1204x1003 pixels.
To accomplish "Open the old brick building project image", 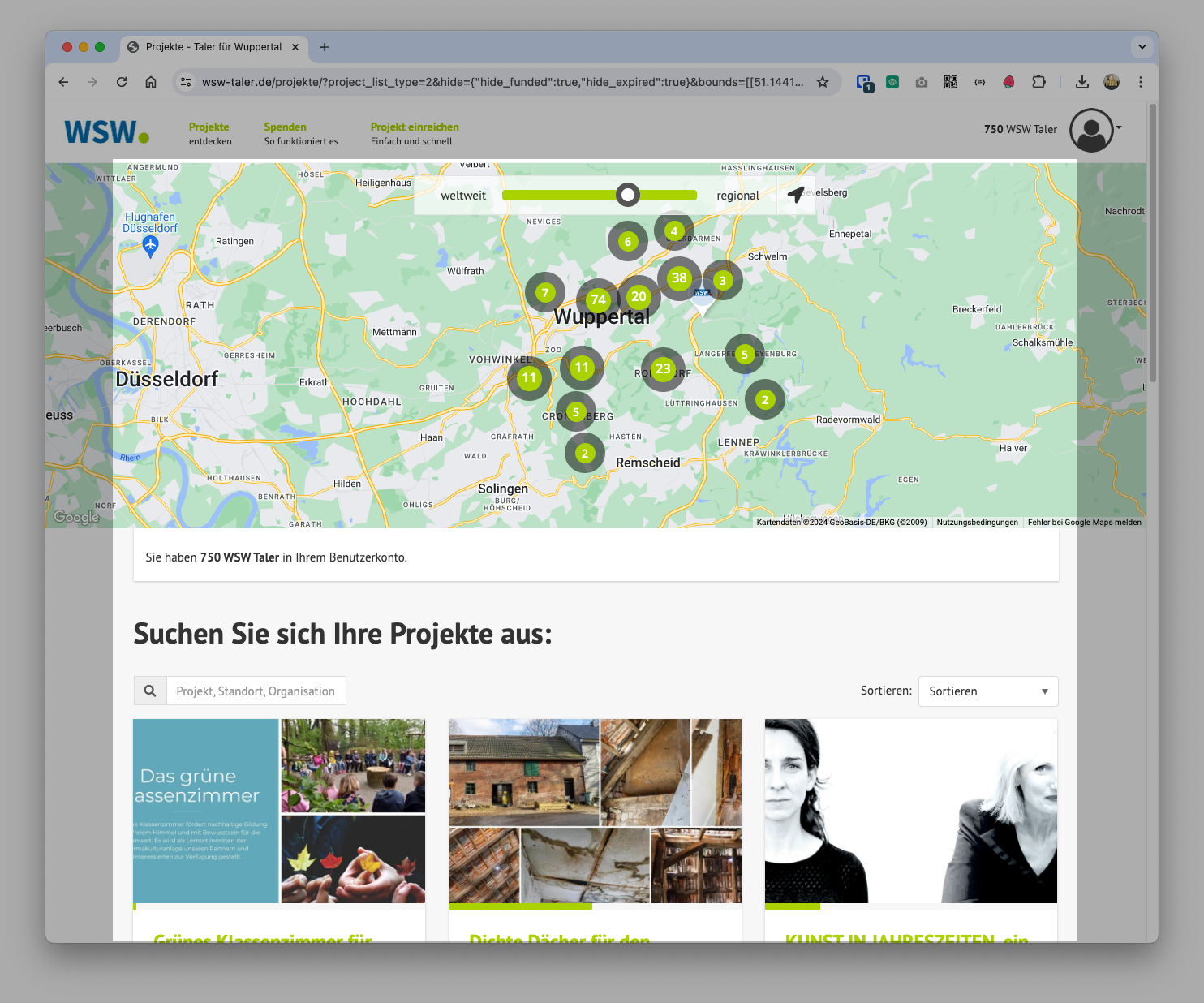I will coord(596,811).
